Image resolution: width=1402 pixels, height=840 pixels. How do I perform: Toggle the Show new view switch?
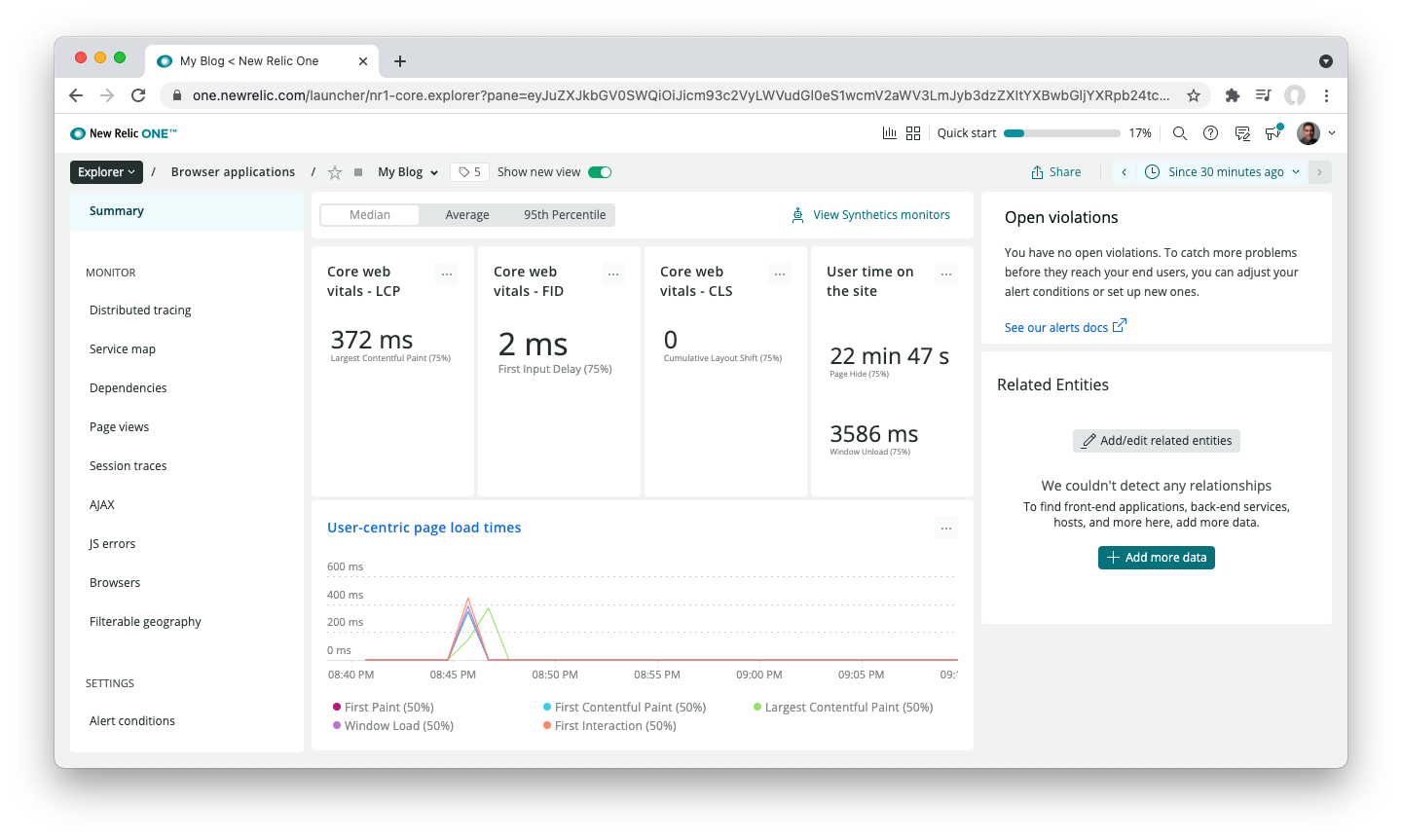600,172
